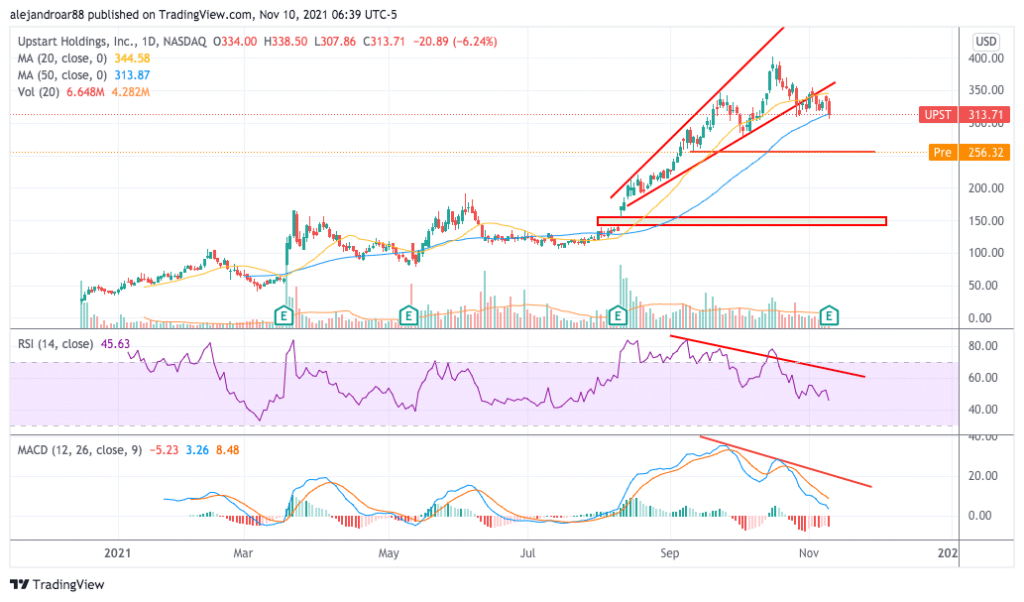The width and height of the screenshot is (1024, 602).
Task: Click the 256.32 pre-market price label
Action: tap(985, 152)
